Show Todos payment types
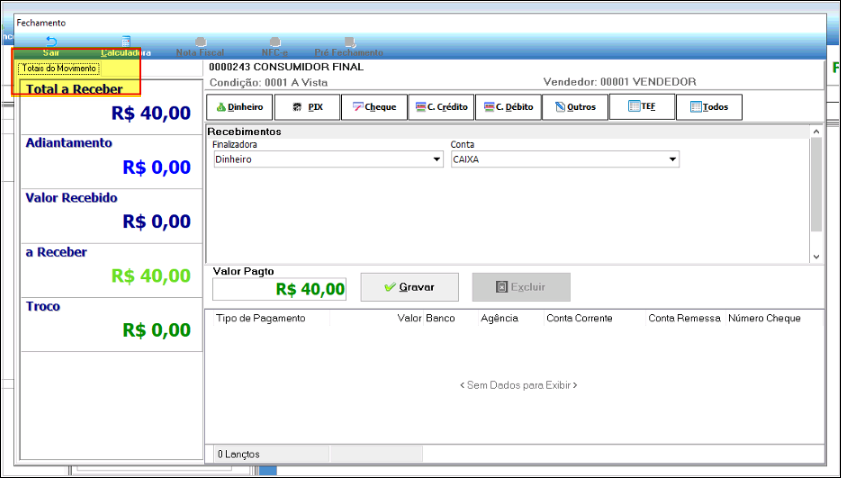Viewport: 841px width, 478px height. pyautogui.click(x=708, y=107)
